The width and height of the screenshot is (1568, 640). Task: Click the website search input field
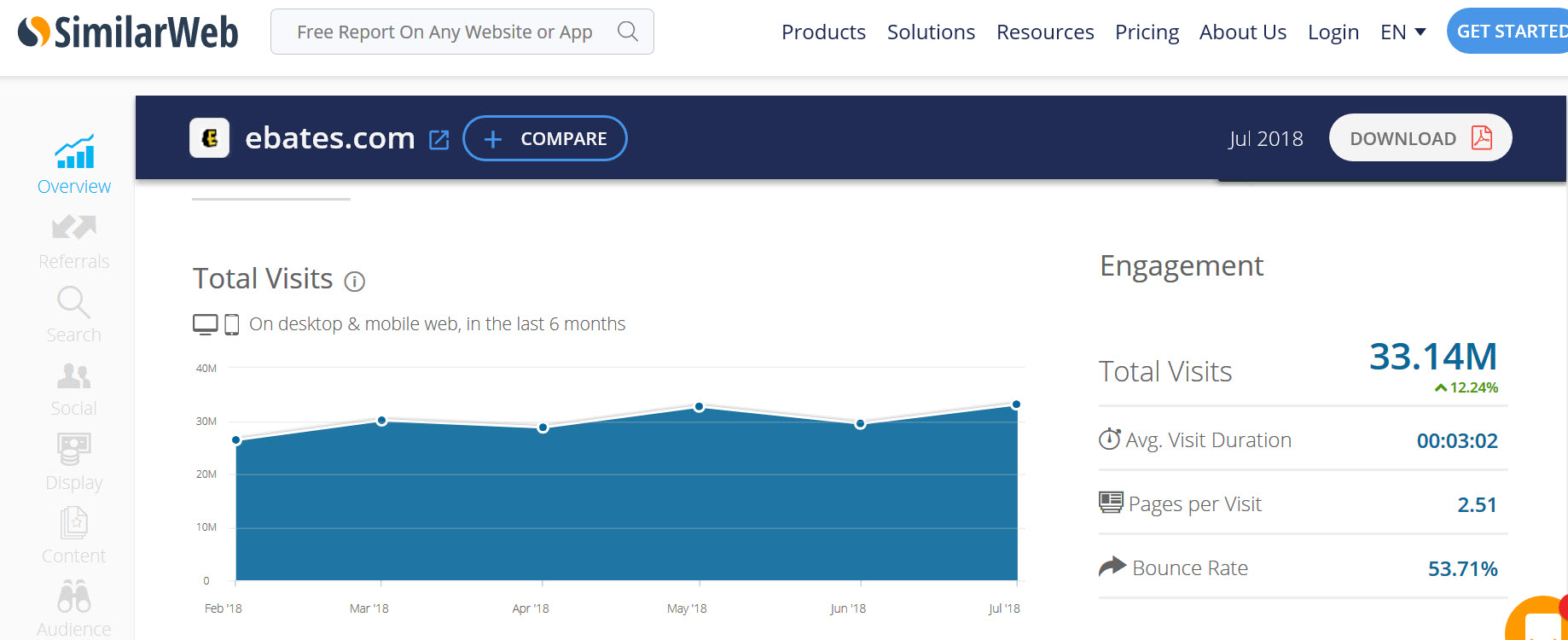[x=444, y=32]
